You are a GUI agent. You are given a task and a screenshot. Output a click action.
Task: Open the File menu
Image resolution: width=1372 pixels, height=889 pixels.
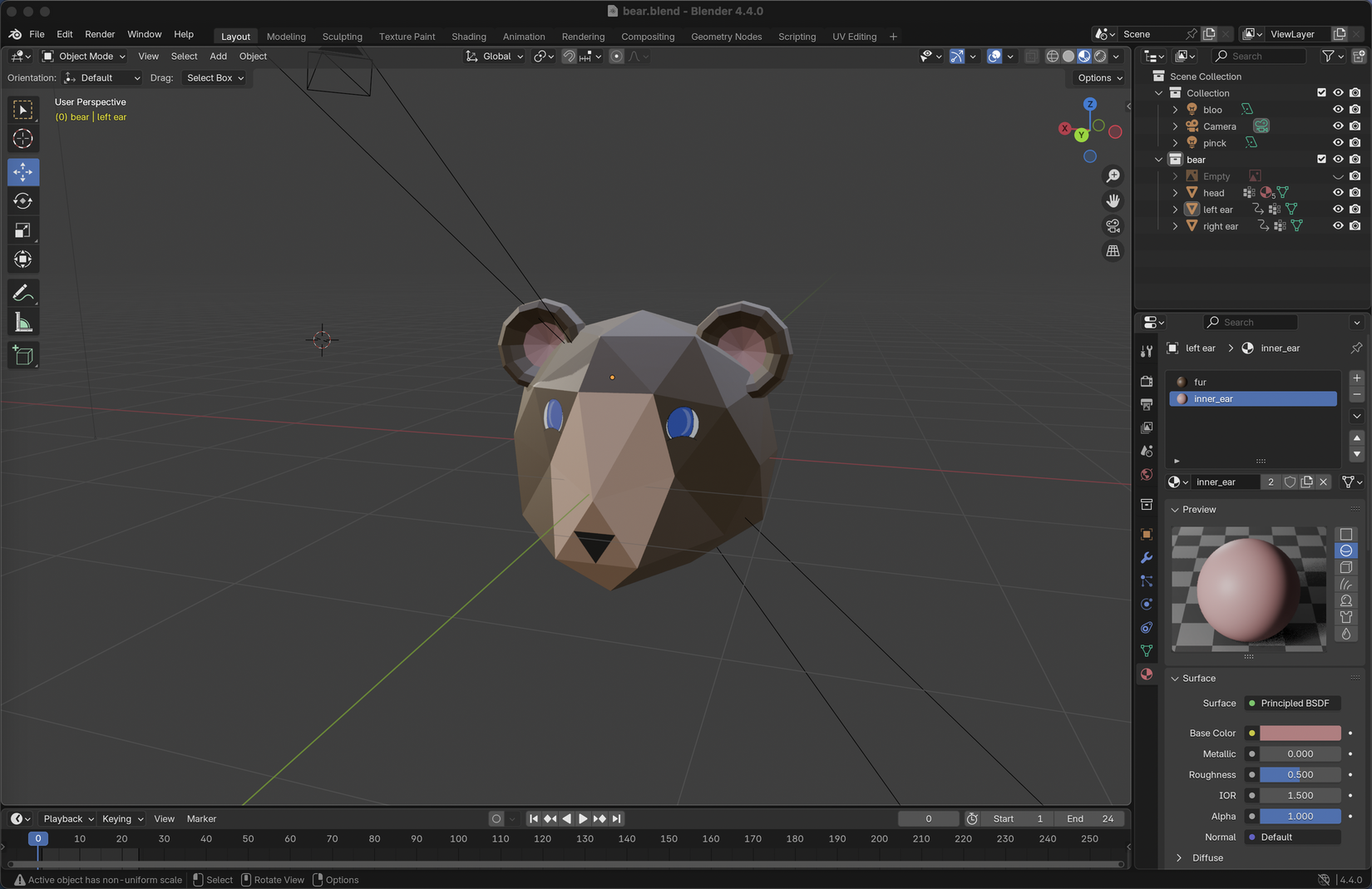[x=37, y=34]
